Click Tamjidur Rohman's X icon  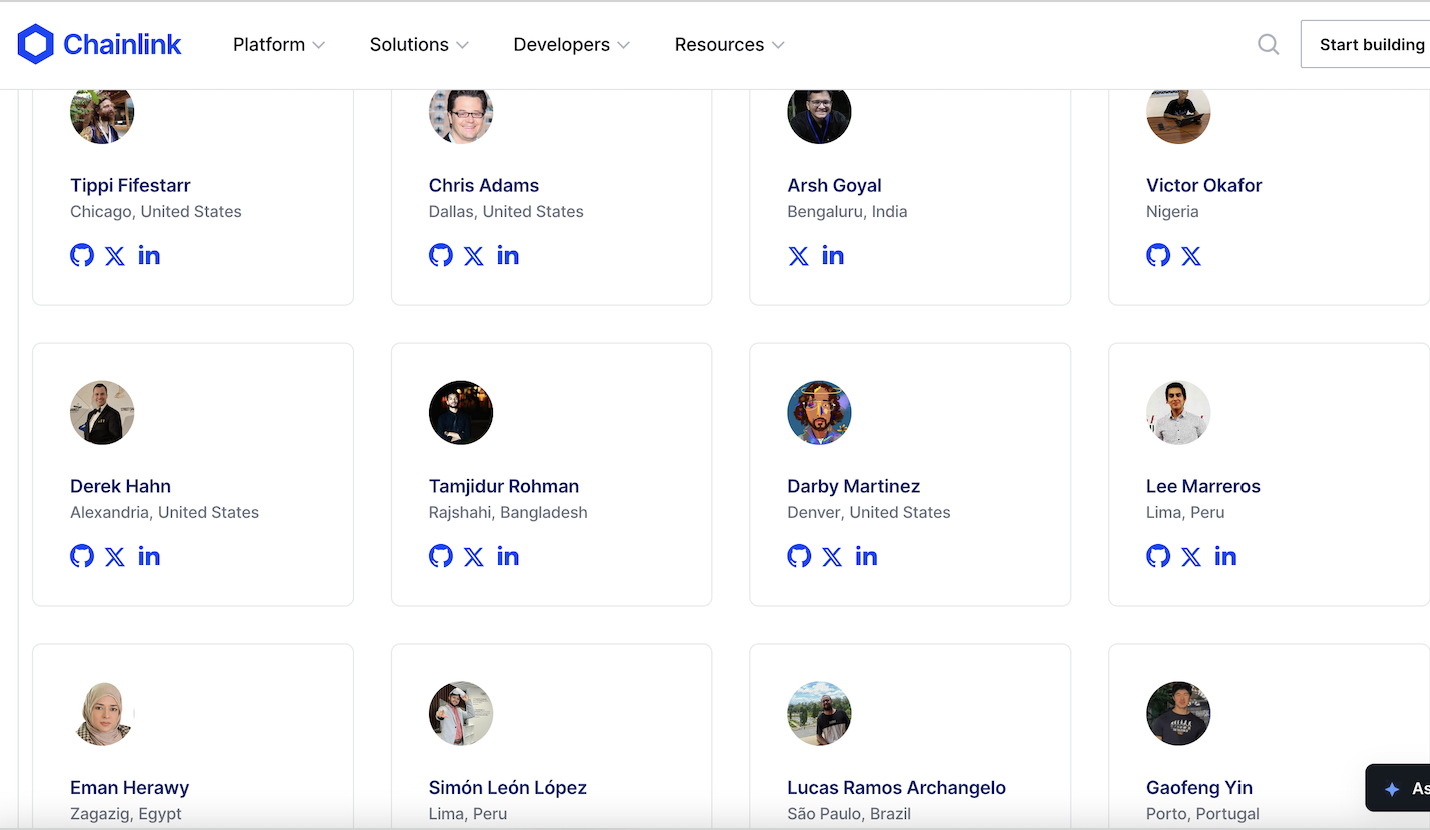point(474,557)
